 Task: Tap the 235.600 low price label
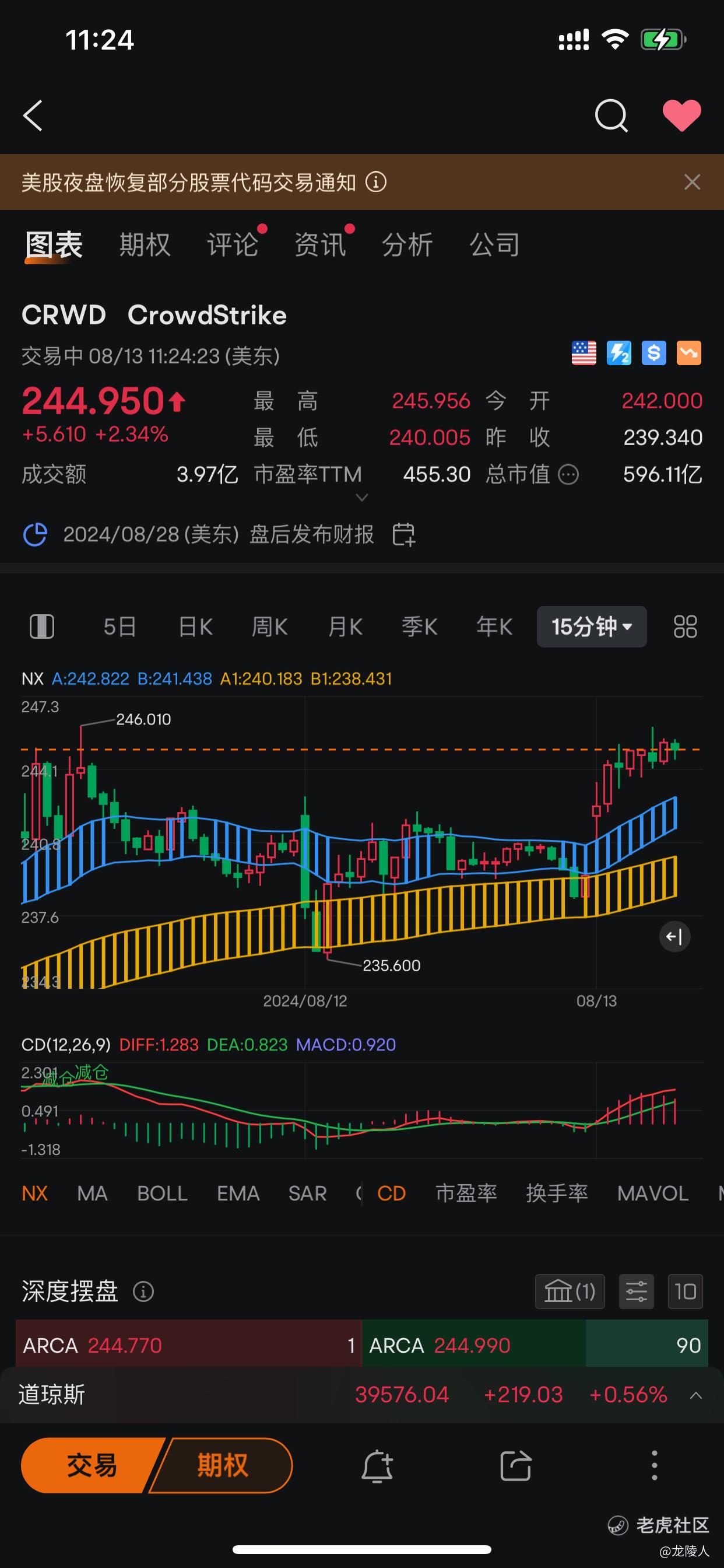391,965
